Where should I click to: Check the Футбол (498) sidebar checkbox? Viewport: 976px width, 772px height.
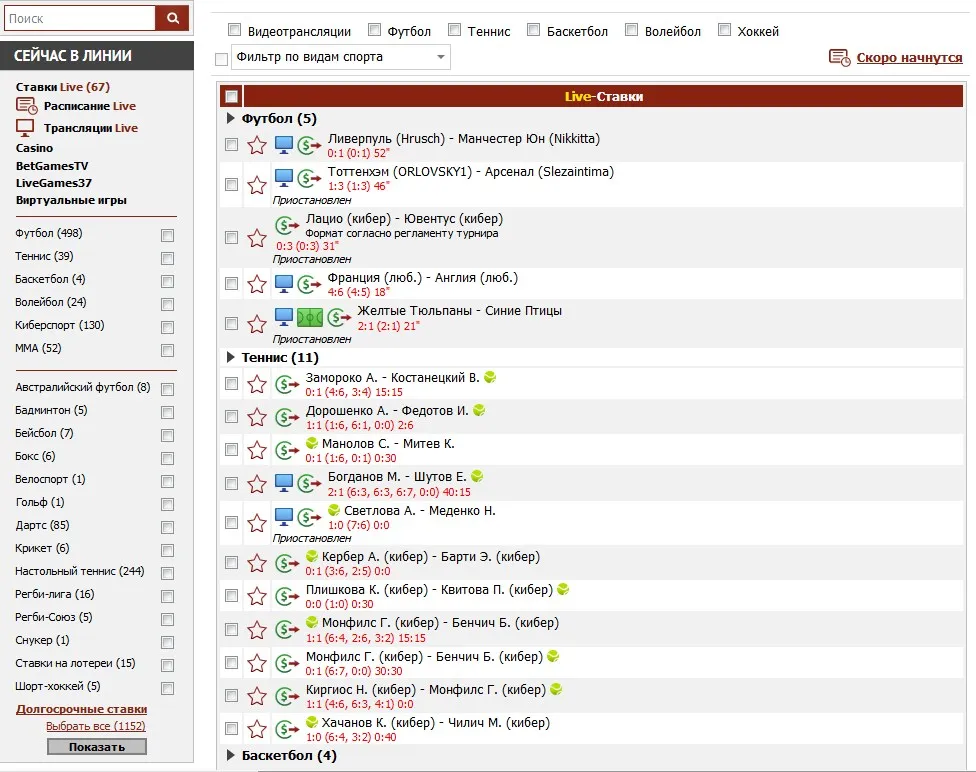click(167, 235)
